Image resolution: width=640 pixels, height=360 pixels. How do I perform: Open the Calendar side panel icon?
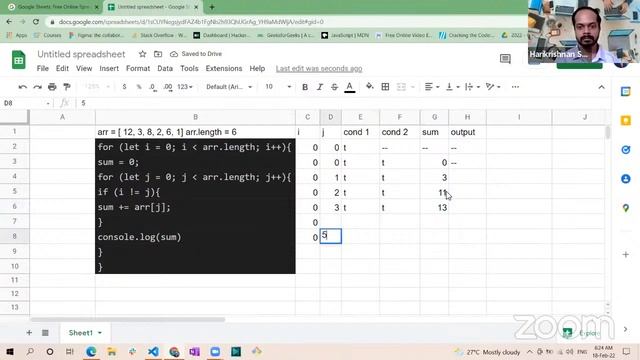pos(625,91)
